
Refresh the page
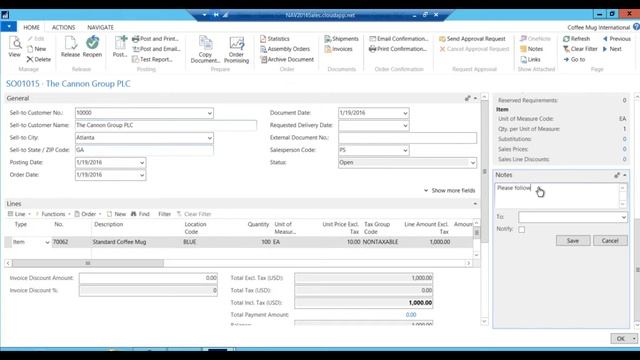[576, 39]
